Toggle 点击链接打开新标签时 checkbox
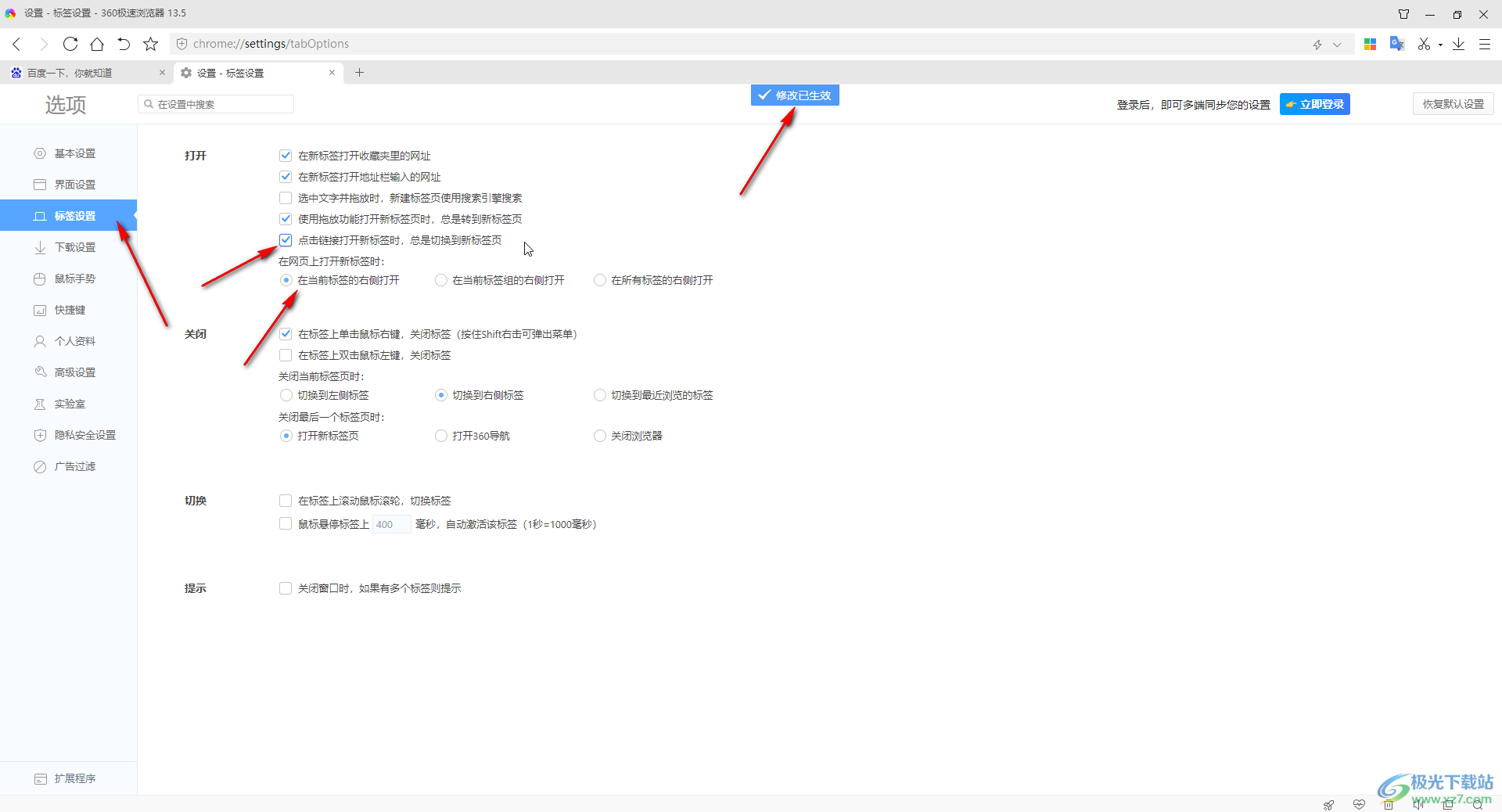The height and width of the screenshot is (812, 1502). (x=286, y=240)
